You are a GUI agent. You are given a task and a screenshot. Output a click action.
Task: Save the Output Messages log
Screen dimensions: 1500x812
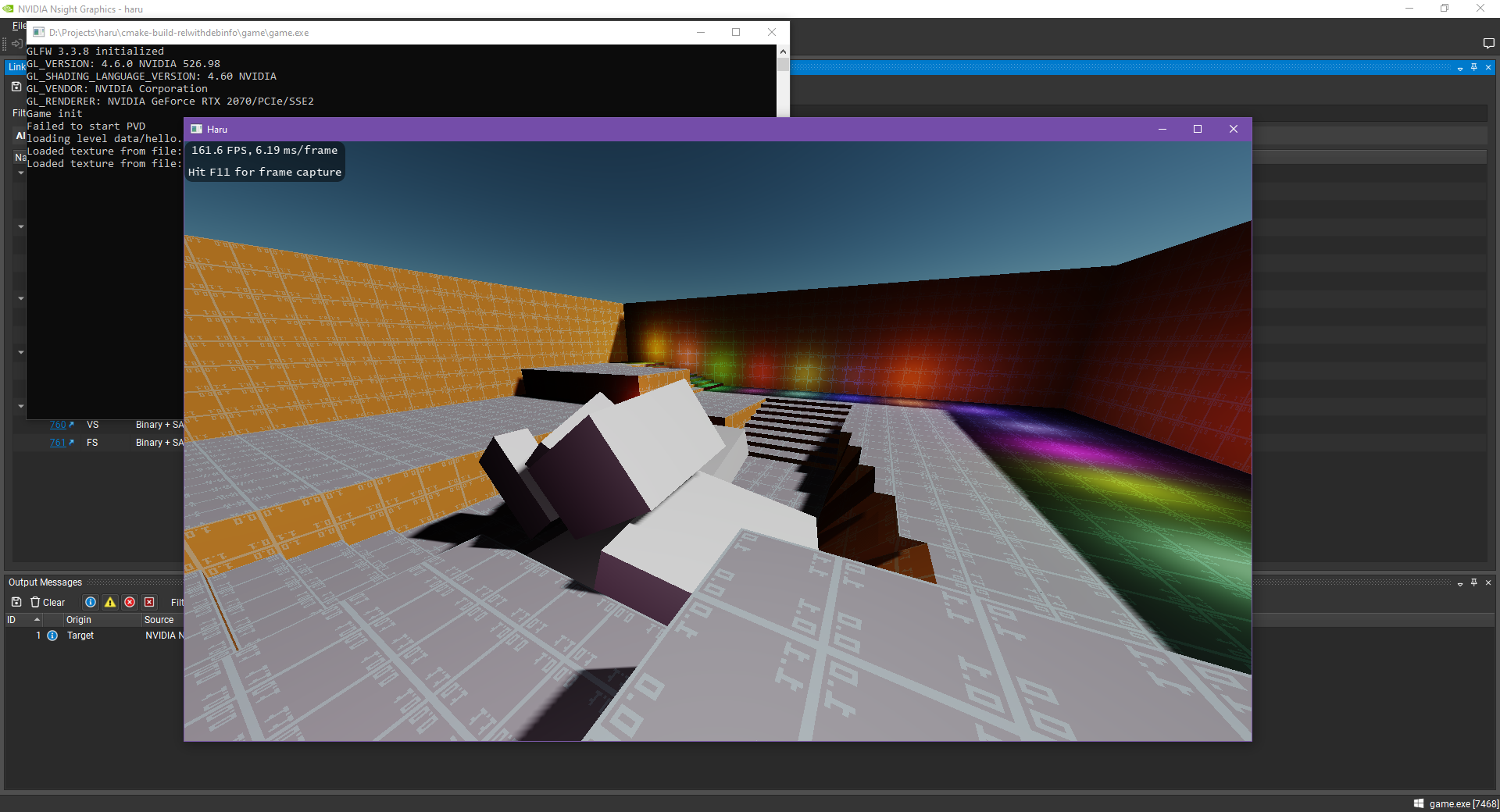(16, 602)
